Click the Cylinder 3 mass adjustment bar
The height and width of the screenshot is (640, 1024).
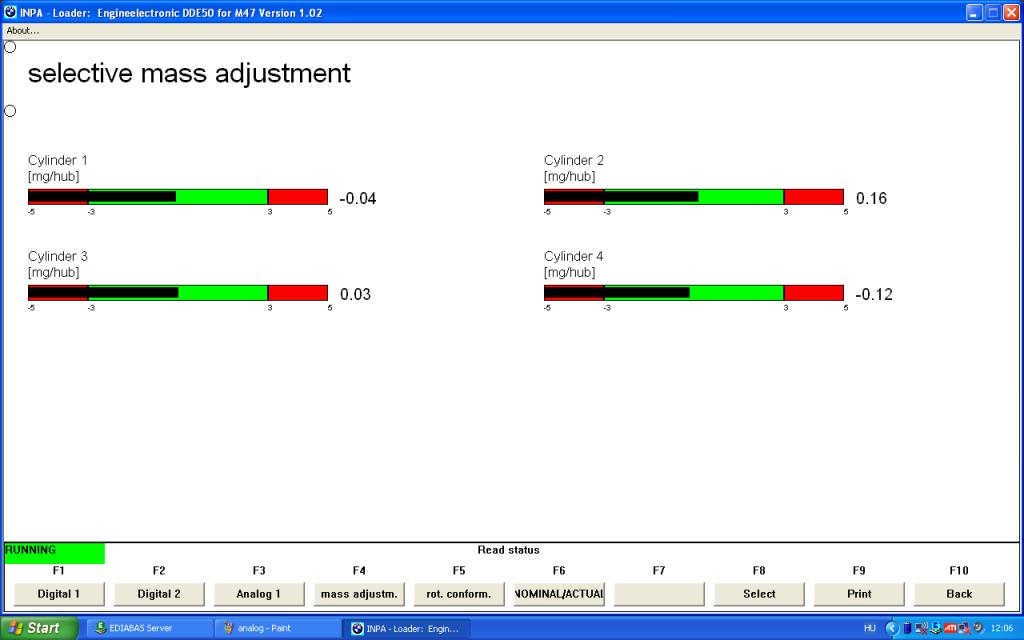178,293
